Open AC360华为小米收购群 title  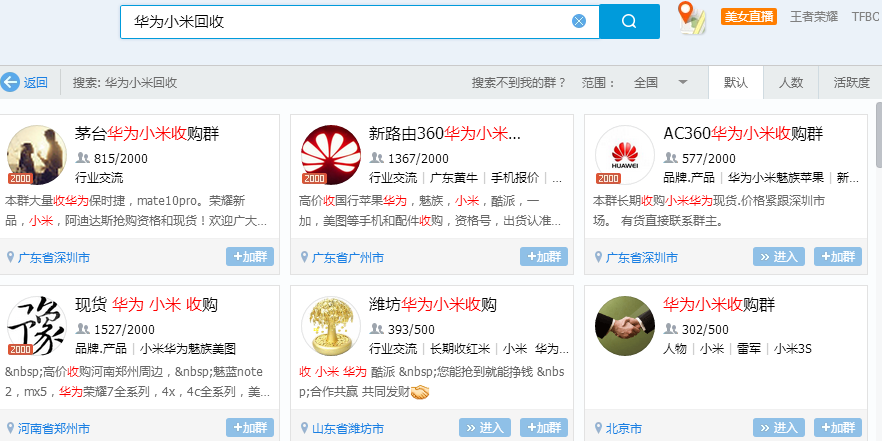tap(743, 134)
